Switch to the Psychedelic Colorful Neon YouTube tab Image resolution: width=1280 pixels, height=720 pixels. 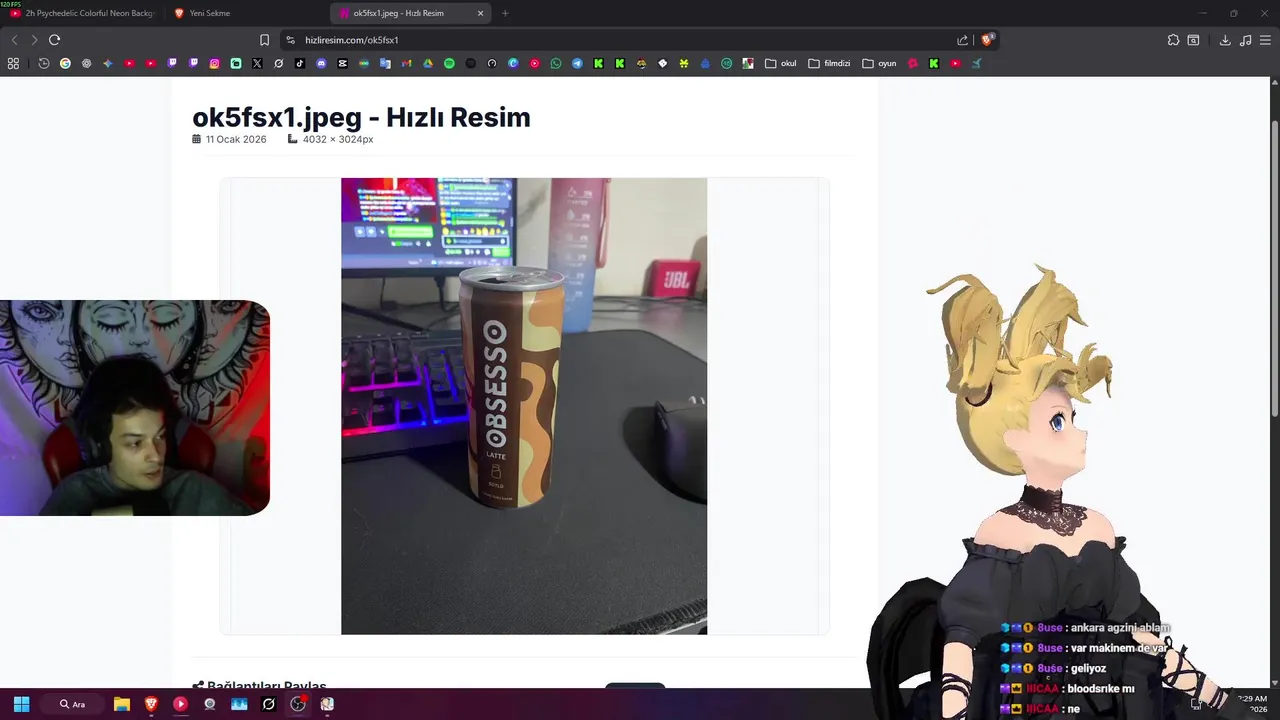pos(82,13)
